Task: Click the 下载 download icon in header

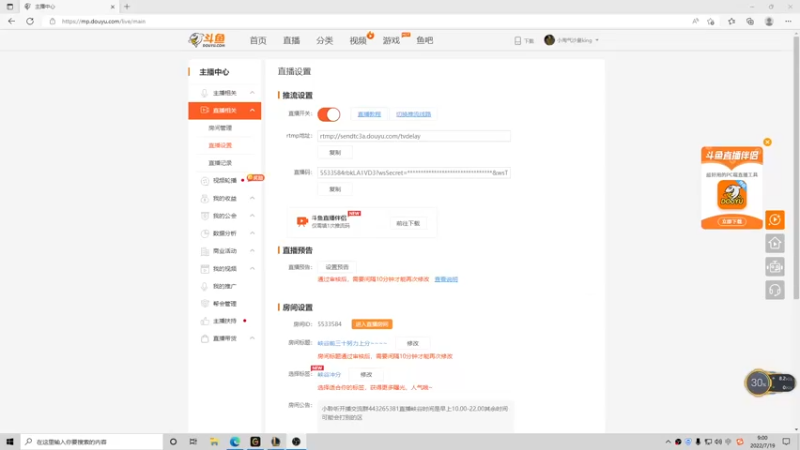Action: pos(517,40)
